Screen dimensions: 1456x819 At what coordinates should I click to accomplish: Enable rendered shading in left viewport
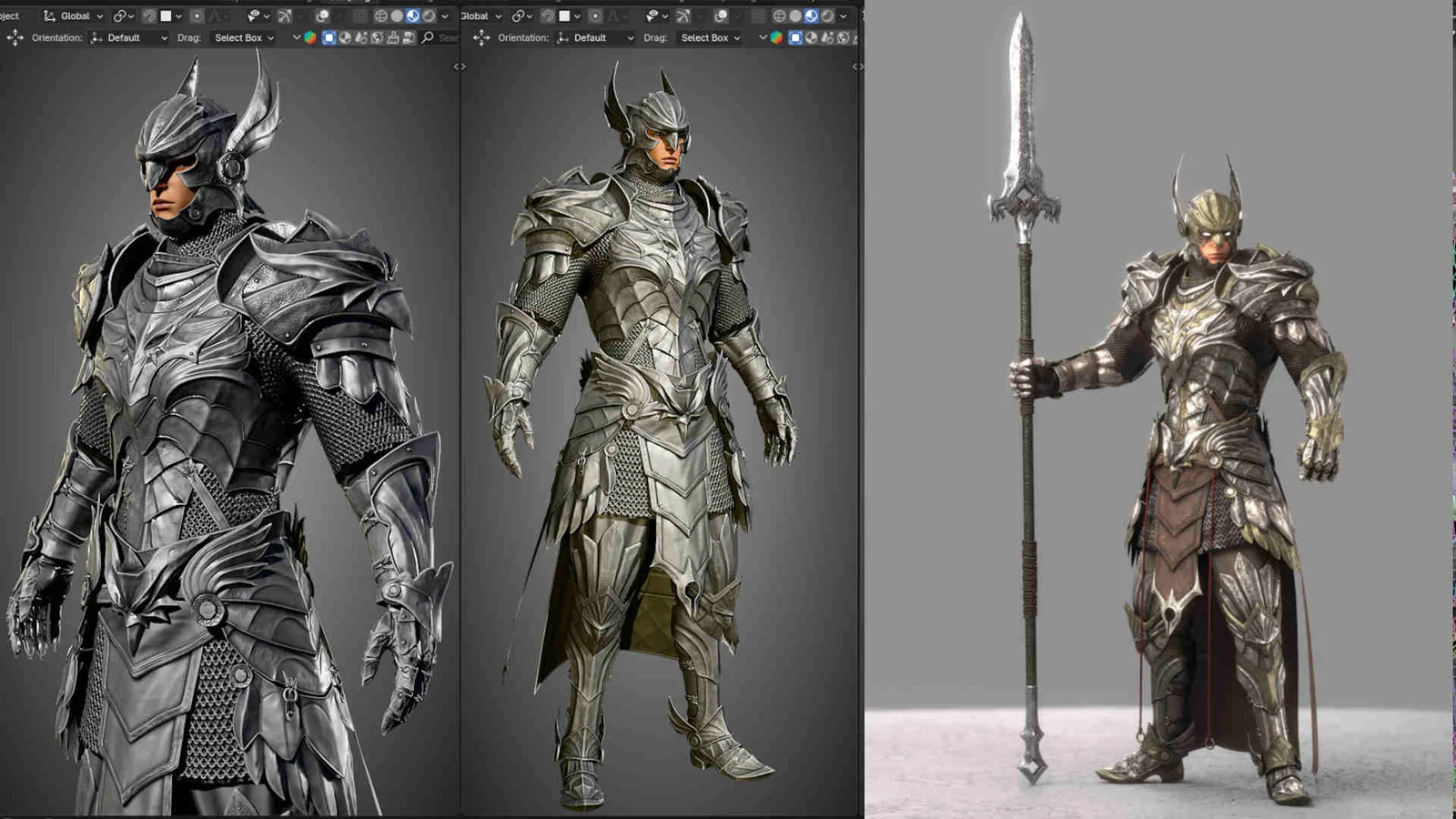pos(429,15)
